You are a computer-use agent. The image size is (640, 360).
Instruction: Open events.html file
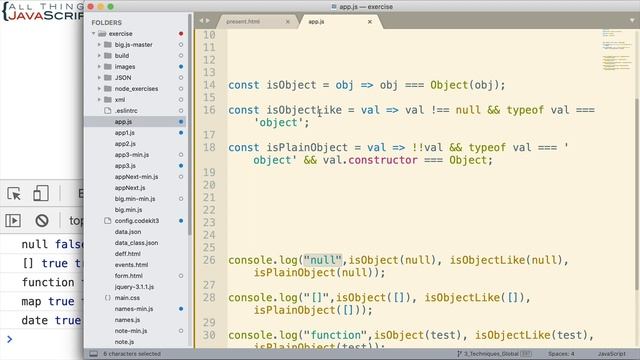pos(131,265)
